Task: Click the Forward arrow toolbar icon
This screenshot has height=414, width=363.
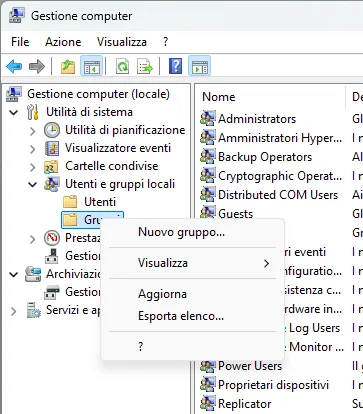Action: [x=37, y=66]
